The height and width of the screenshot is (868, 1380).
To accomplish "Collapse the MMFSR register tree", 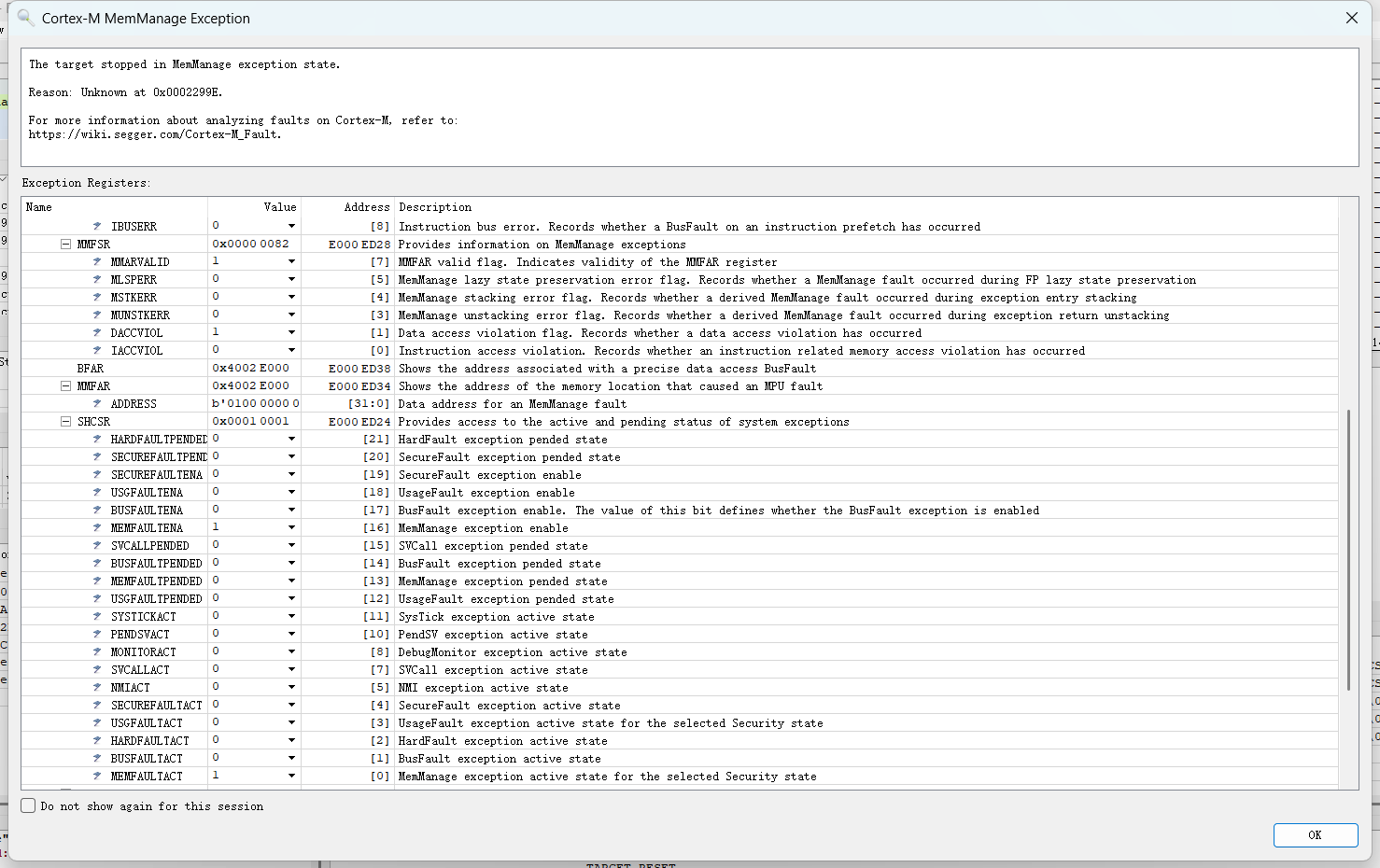I will coord(64,244).
